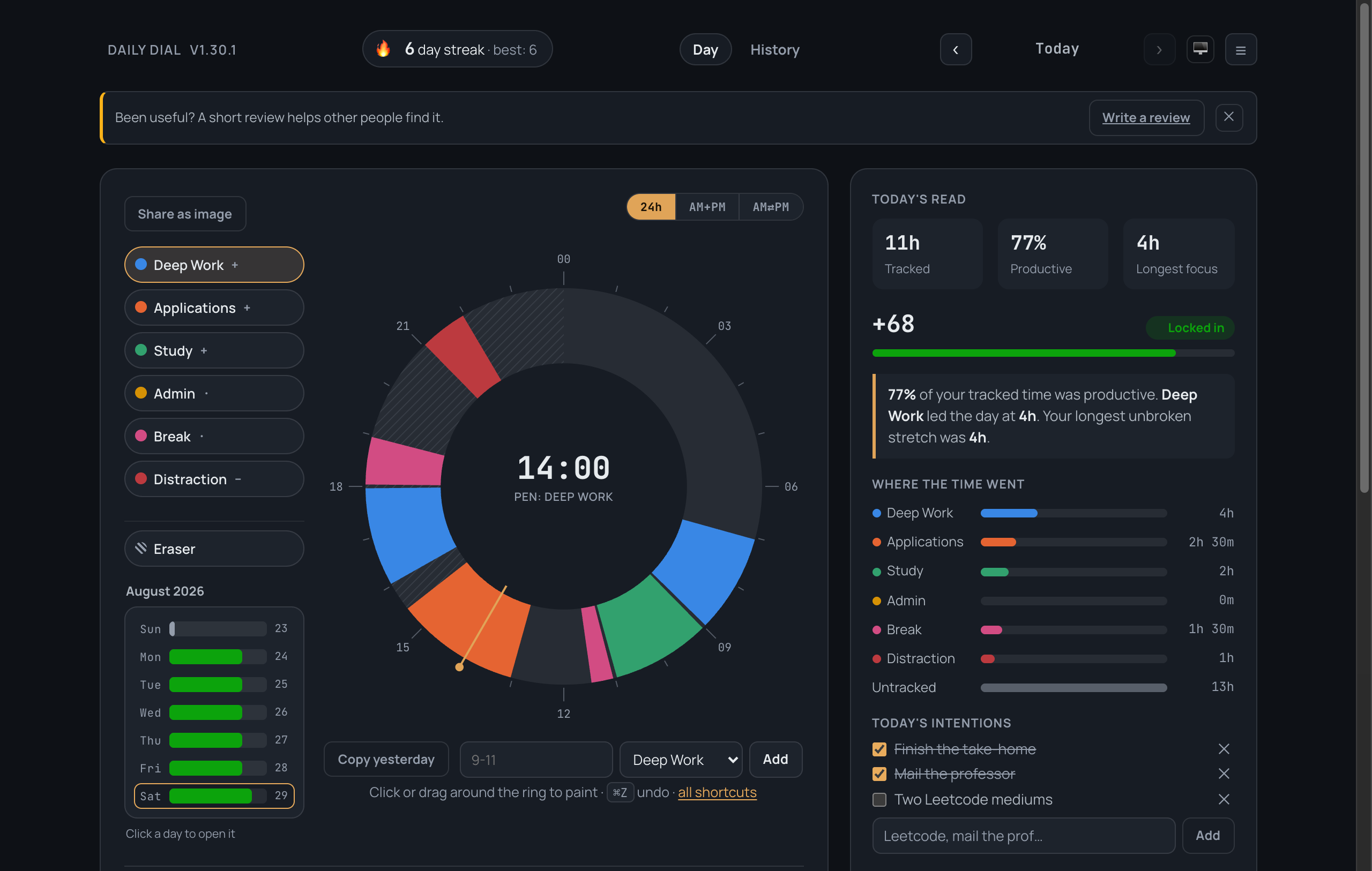The height and width of the screenshot is (871, 1372).
Task: Open Monday 24 in the week list
Action: (x=214, y=656)
